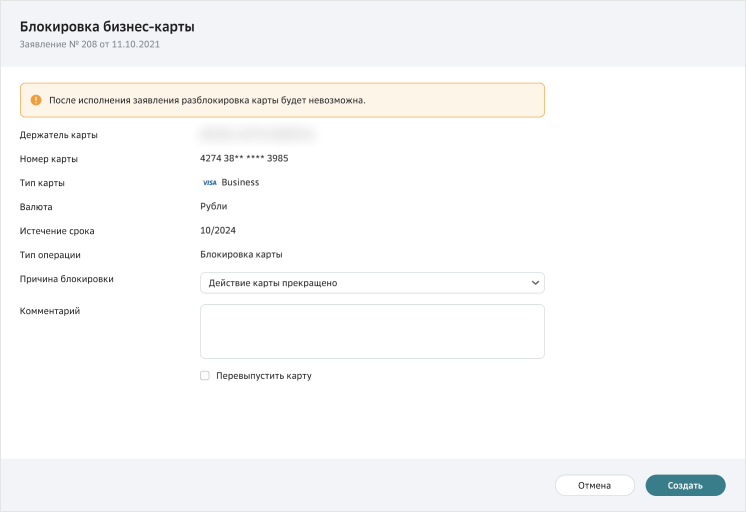
Task: Click the Рубли currency value
Action: coord(214,206)
